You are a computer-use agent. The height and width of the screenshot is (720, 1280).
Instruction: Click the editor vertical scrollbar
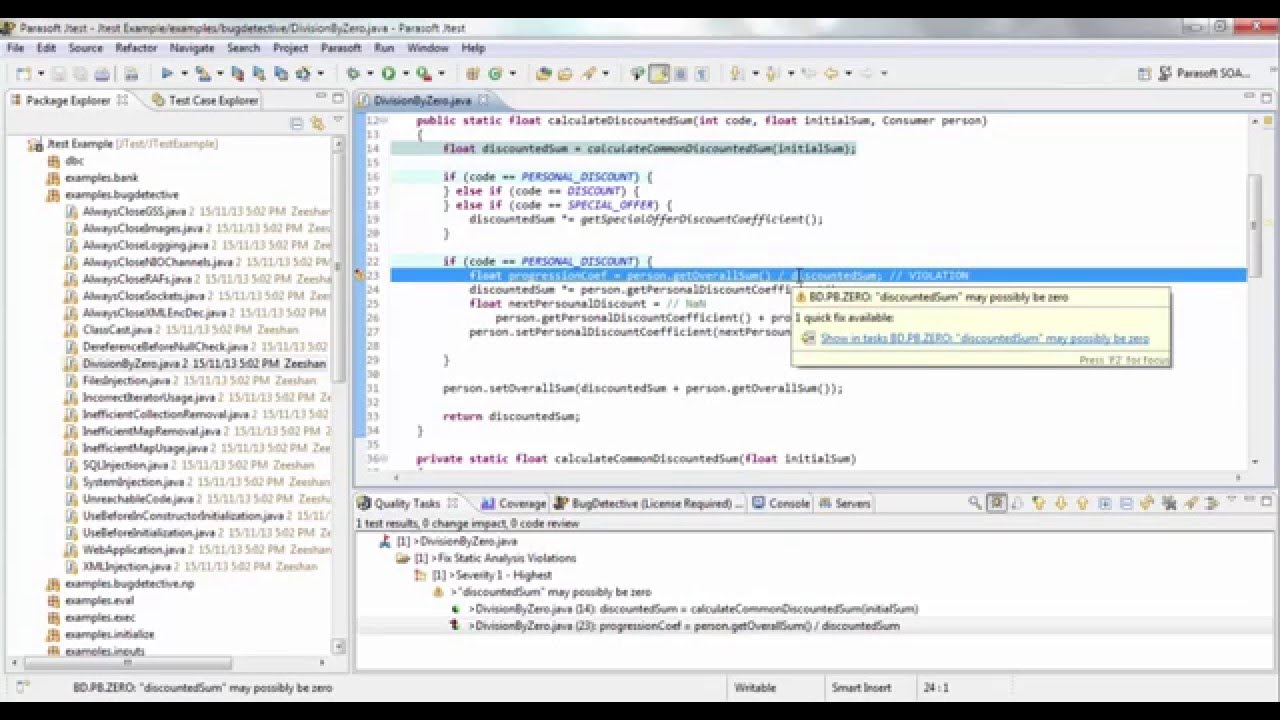[x=1255, y=225]
